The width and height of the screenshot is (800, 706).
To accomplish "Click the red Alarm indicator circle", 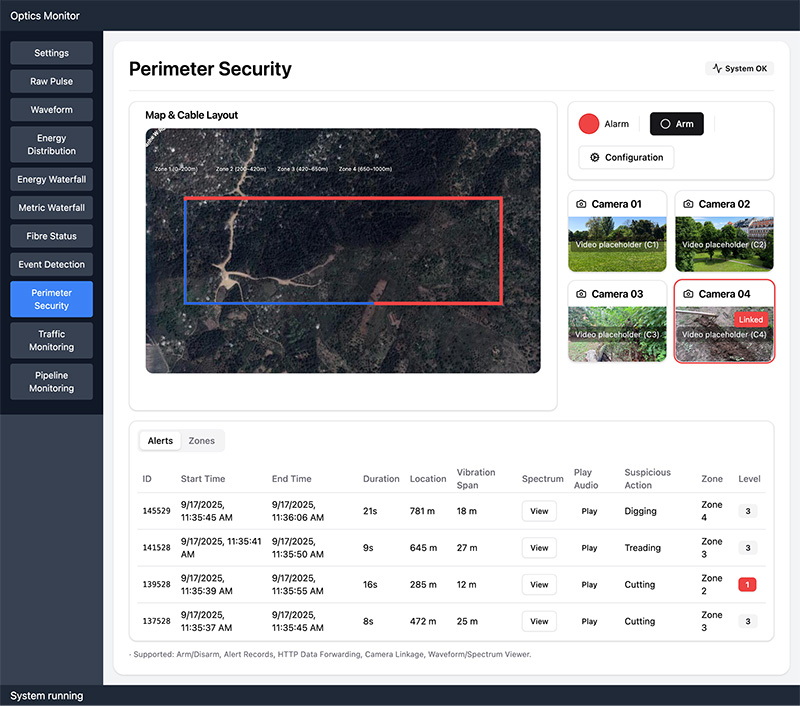I will click(x=589, y=124).
